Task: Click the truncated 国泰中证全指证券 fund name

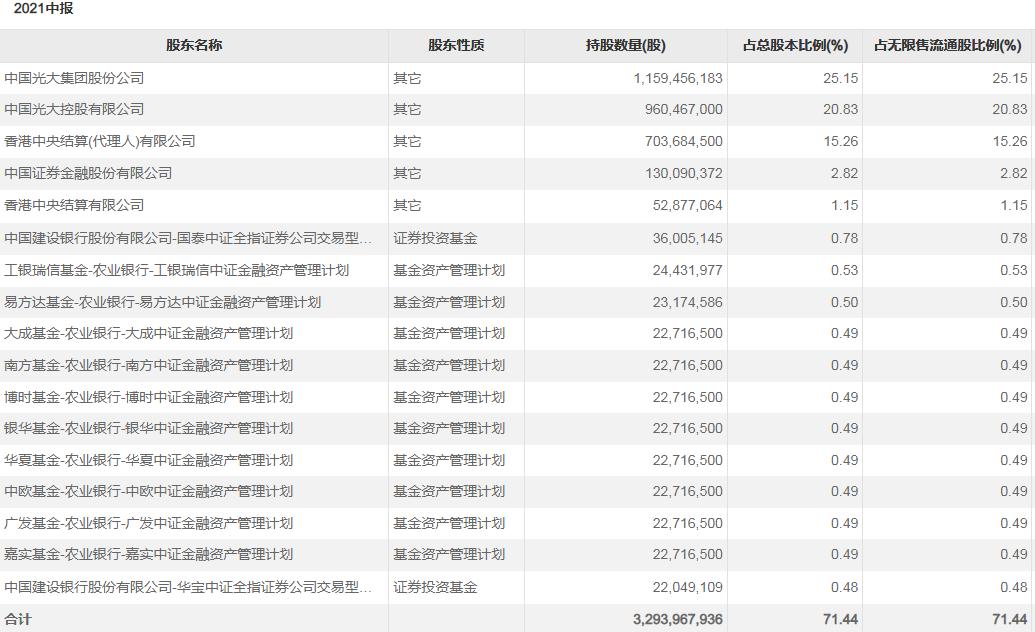Action: click(x=190, y=237)
